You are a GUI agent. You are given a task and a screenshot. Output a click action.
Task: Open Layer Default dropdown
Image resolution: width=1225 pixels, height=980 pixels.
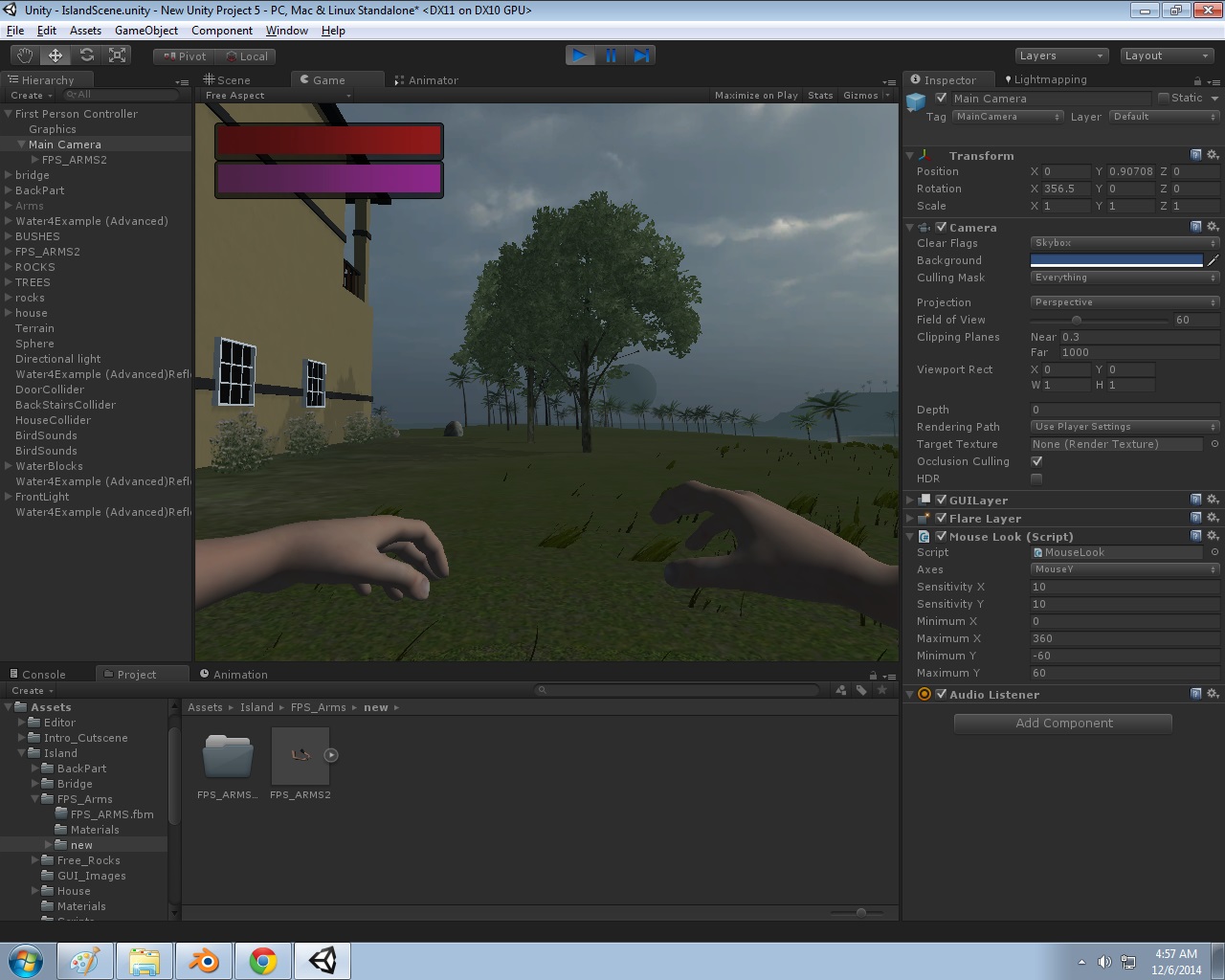(x=1164, y=117)
